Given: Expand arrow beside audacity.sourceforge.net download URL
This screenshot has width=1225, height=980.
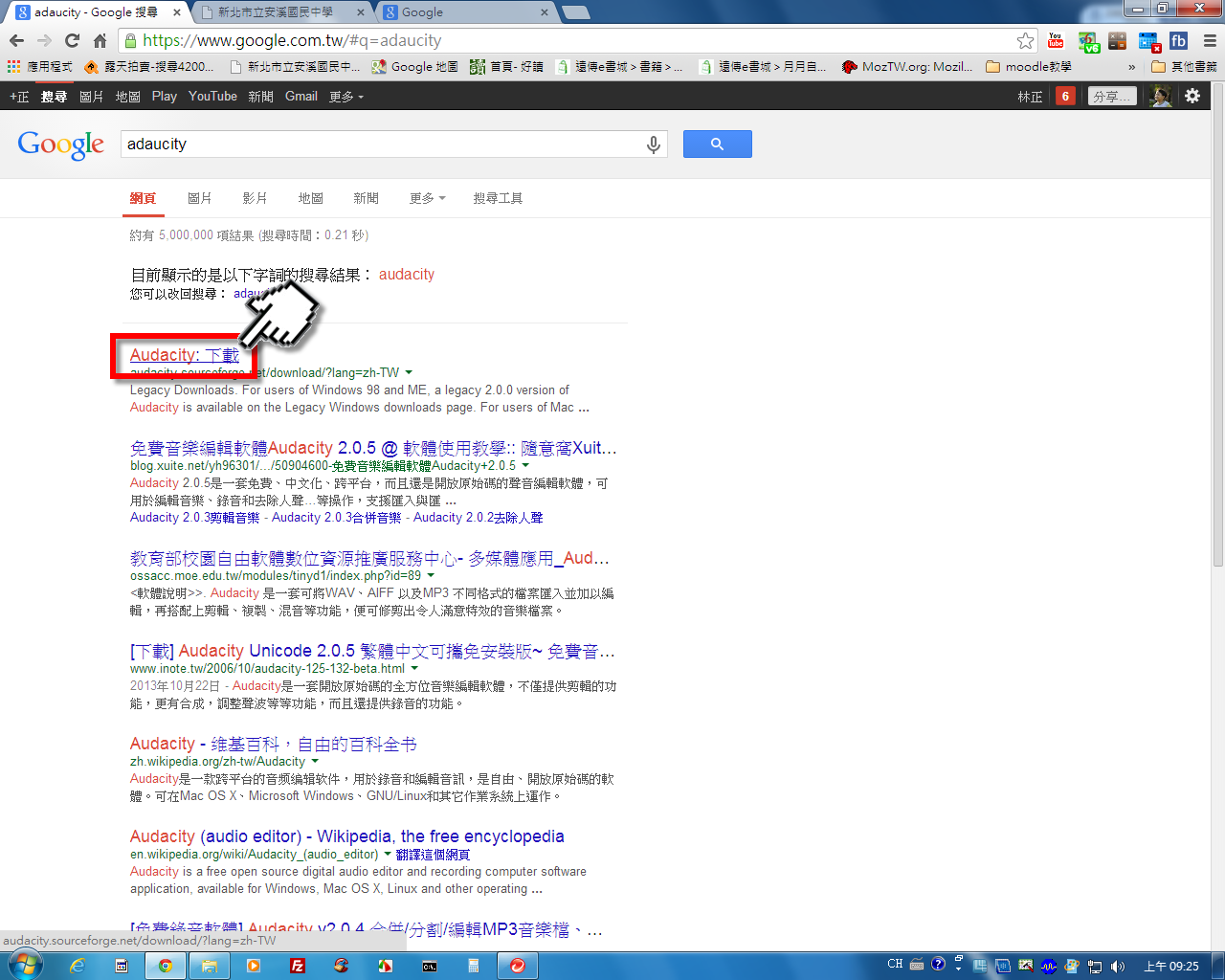Looking at the screenshot, I should click(409, 372).
